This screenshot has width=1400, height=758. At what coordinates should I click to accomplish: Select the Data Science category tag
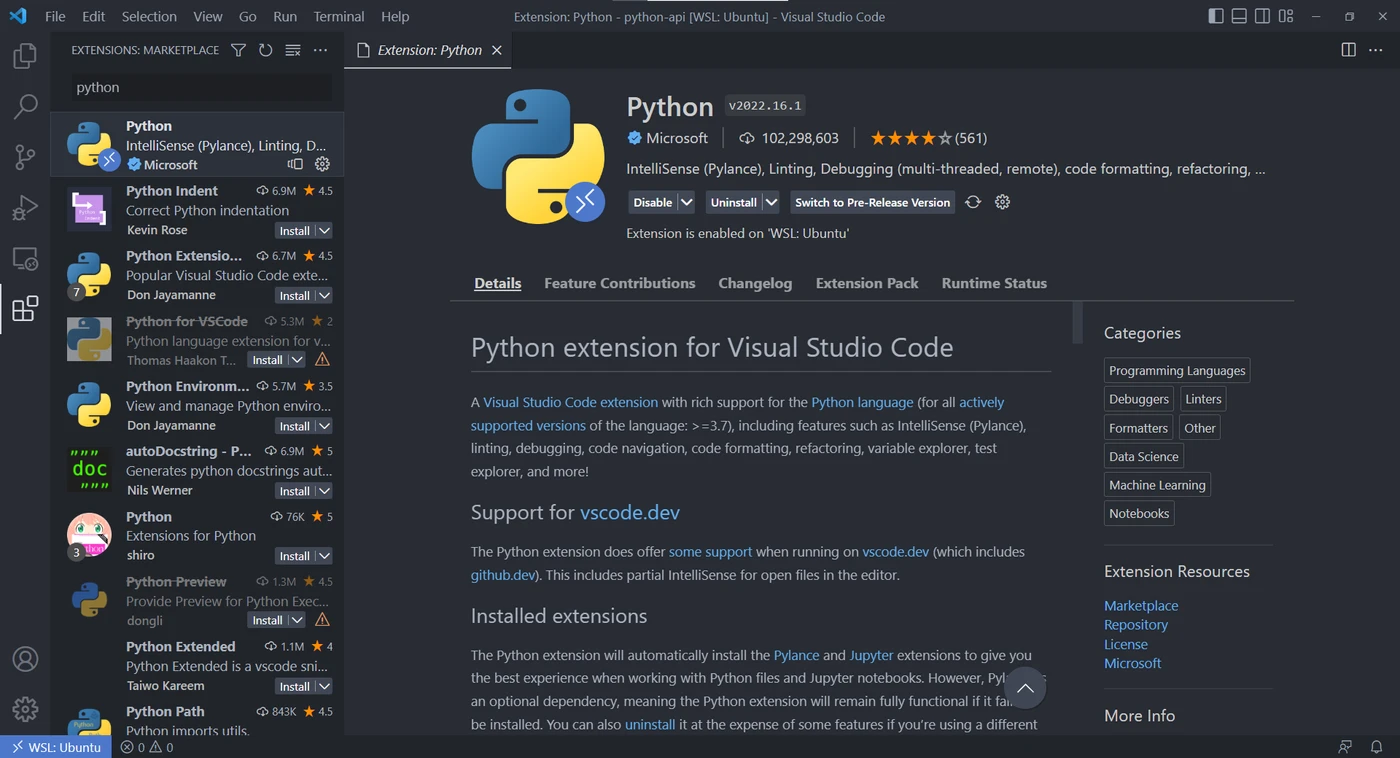coord(1143,456)
